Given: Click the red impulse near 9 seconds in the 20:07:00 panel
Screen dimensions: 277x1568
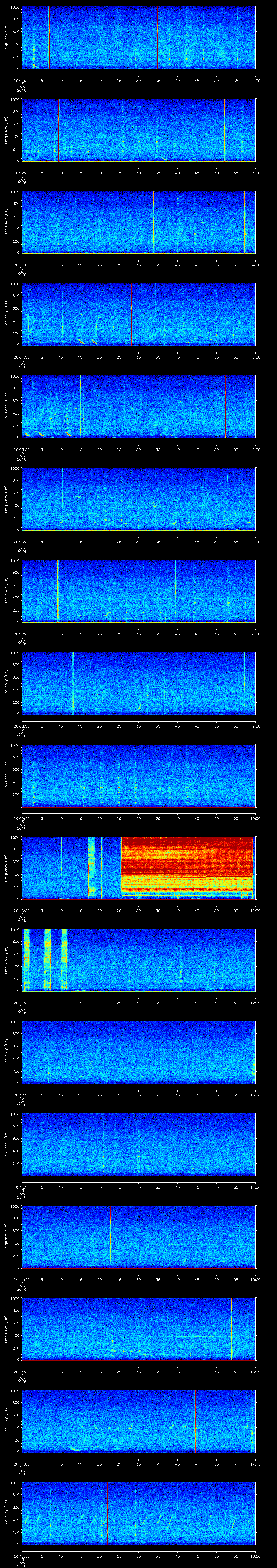Looking at the screenshot, I should [58, 590].
